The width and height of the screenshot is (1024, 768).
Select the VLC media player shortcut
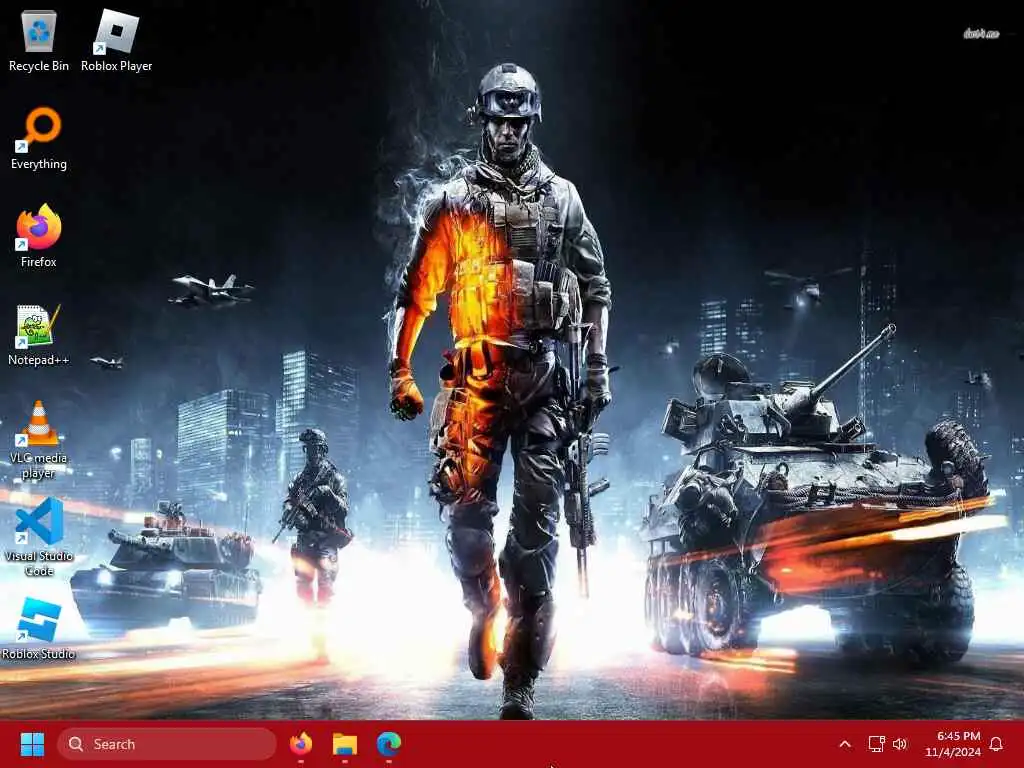[39, 440]
